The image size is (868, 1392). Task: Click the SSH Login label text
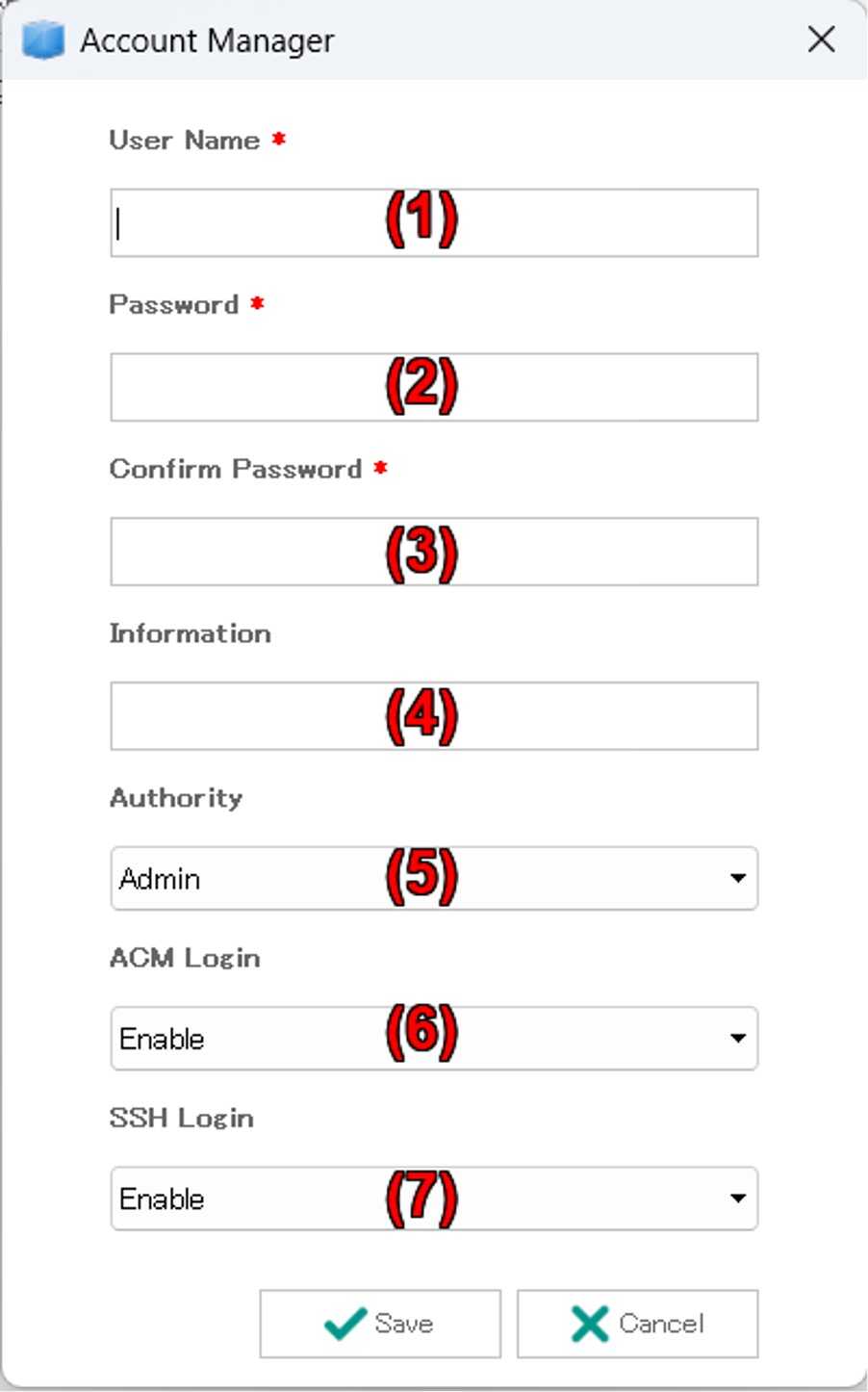[x=182, y=1117]
